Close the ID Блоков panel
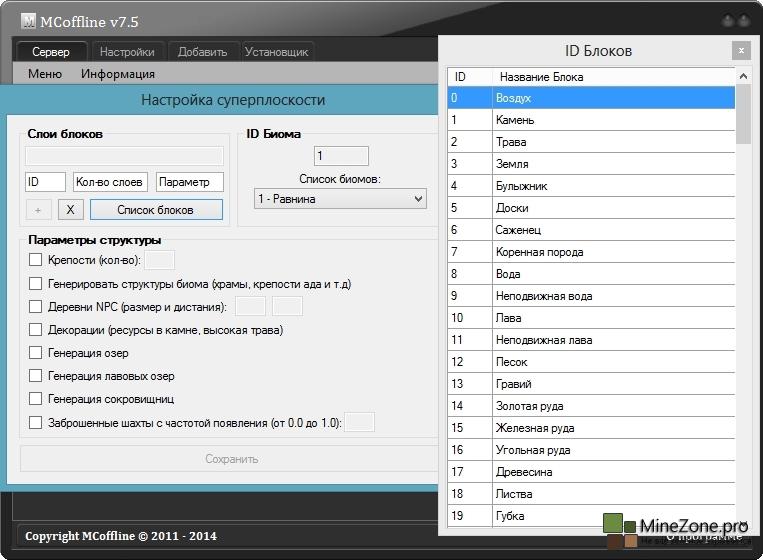Viewport: 763px width, 560px height. click(740, 50)
